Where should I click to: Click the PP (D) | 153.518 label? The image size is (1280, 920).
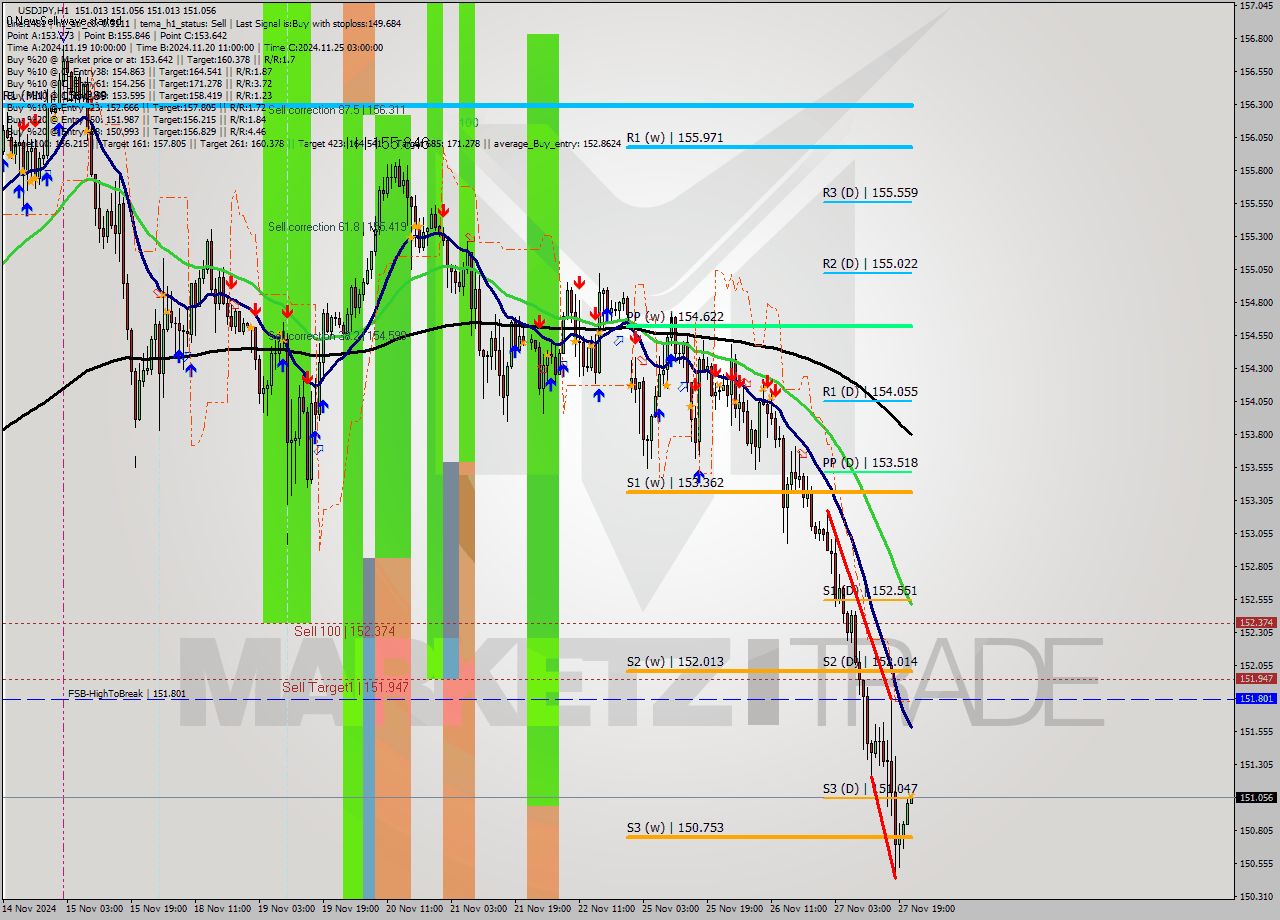tap(870, 463)
